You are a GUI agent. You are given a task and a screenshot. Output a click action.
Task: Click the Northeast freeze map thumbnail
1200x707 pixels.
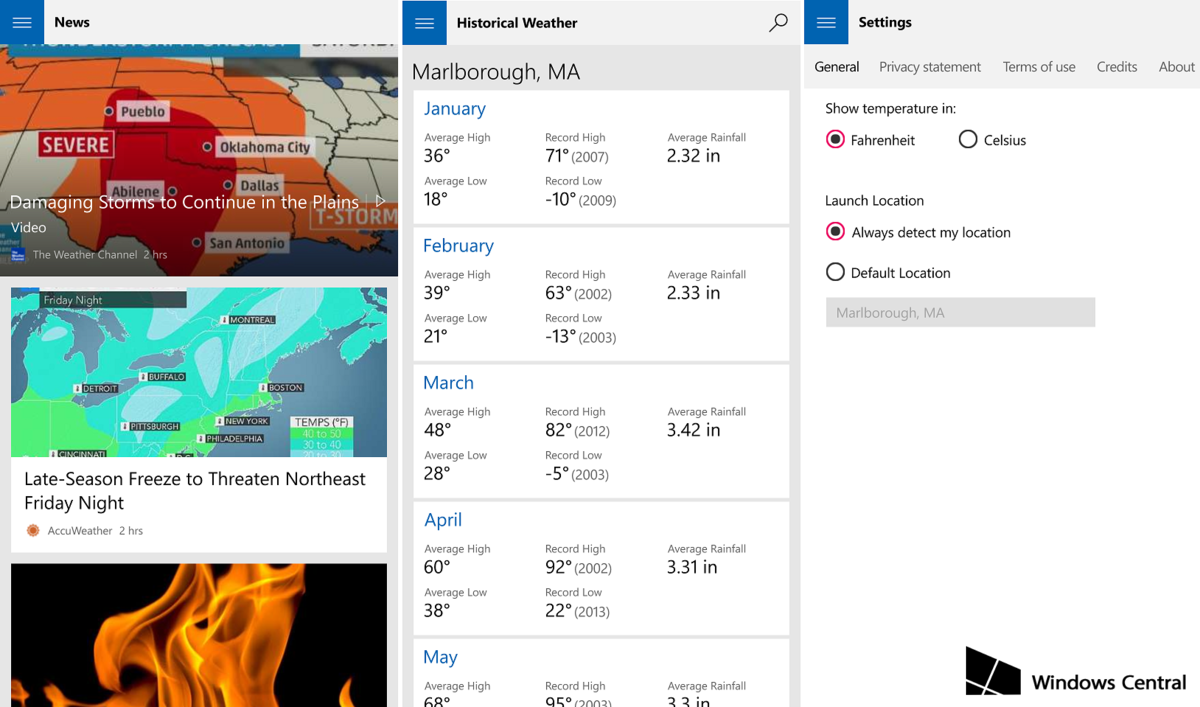(199, 372)
